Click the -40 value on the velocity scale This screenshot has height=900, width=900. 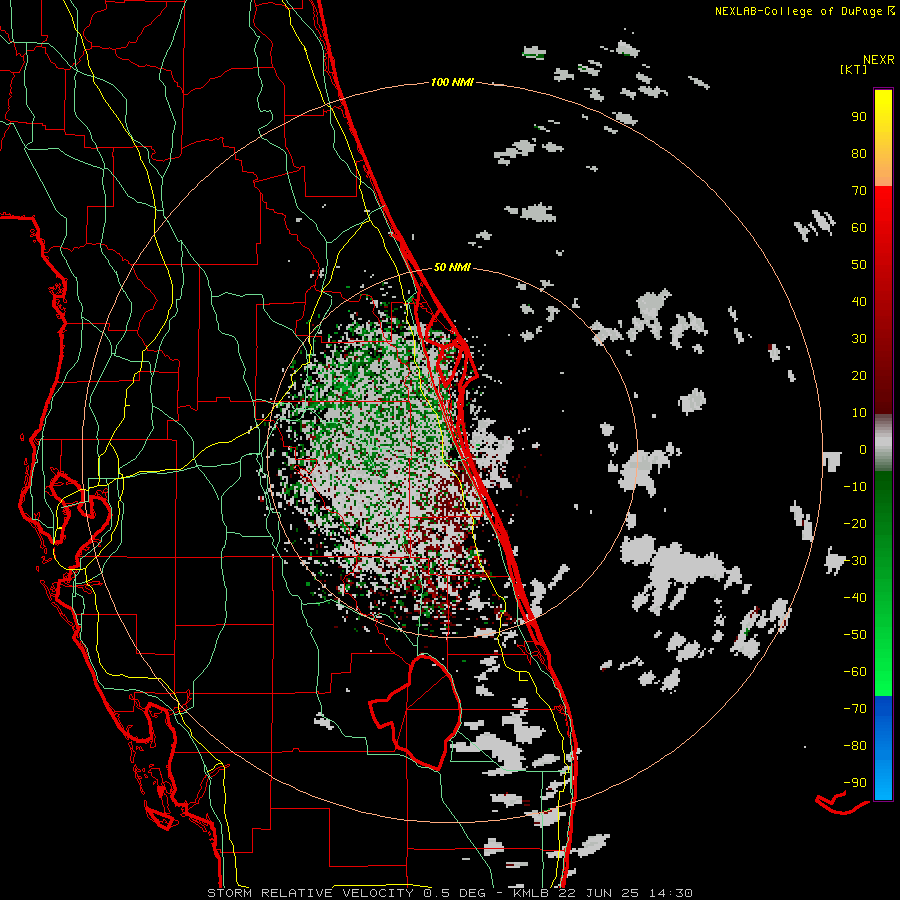[855, 598]
